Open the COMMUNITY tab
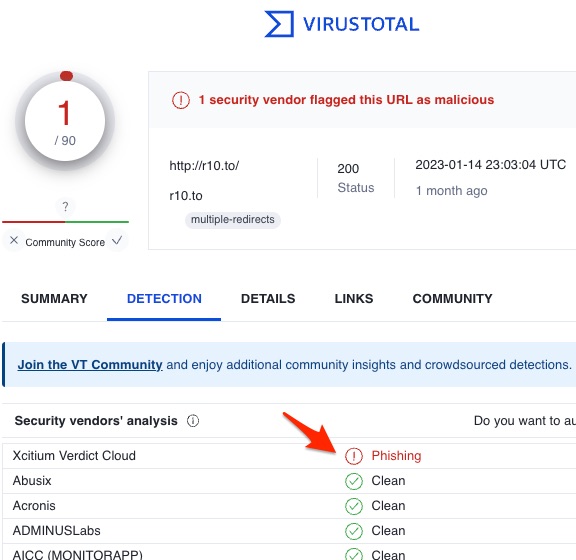The image size is (576, 560). point(453,299)
